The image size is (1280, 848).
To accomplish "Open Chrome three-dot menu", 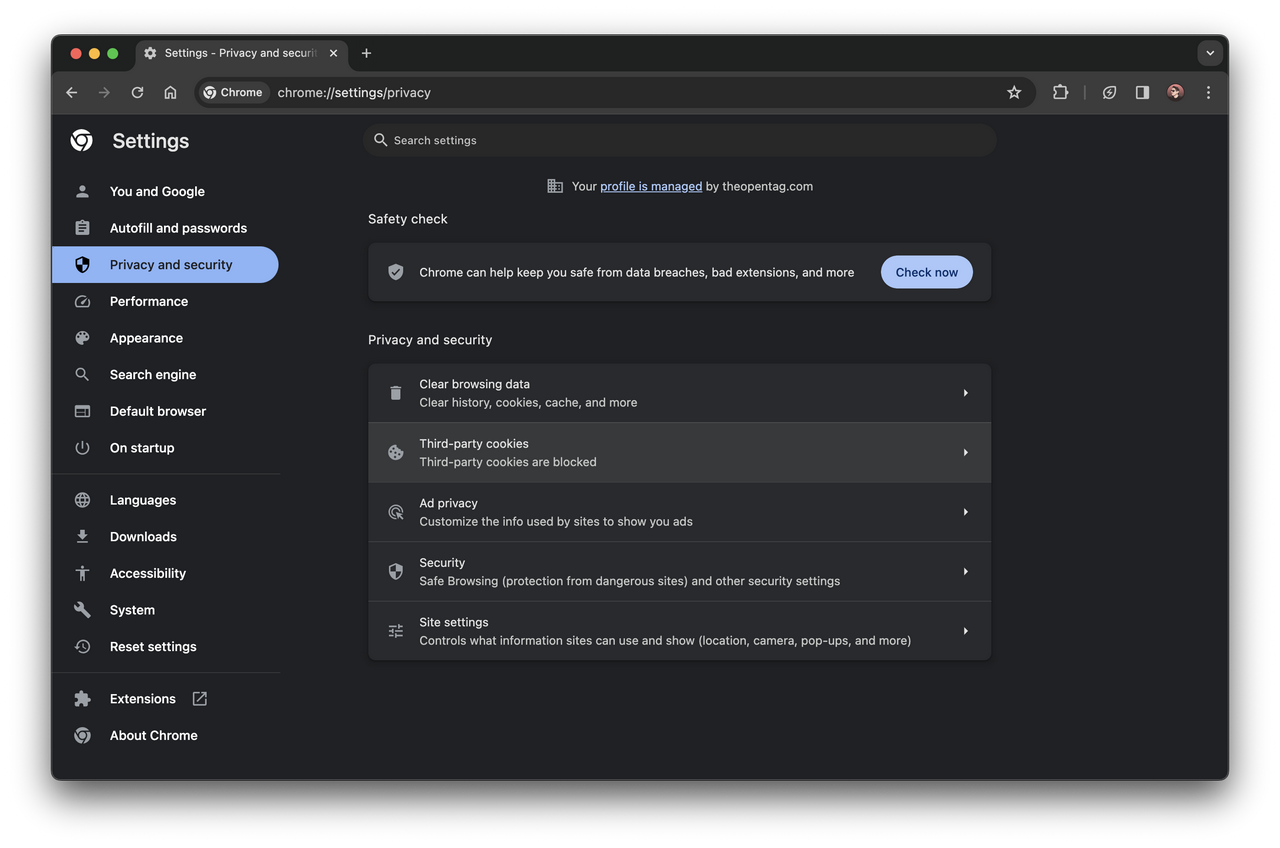I will pos(1208,92).
